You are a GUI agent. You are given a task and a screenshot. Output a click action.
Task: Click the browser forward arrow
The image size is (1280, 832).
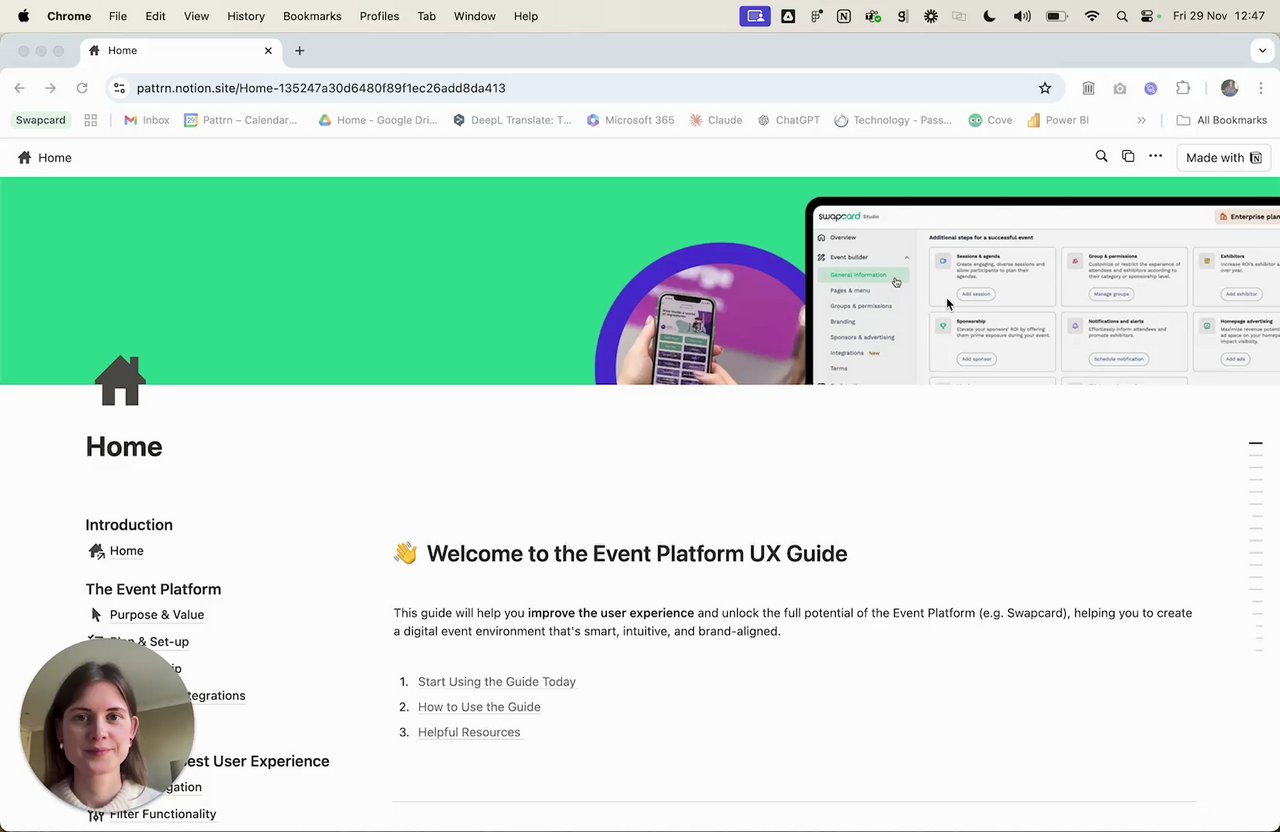[50, 88]
